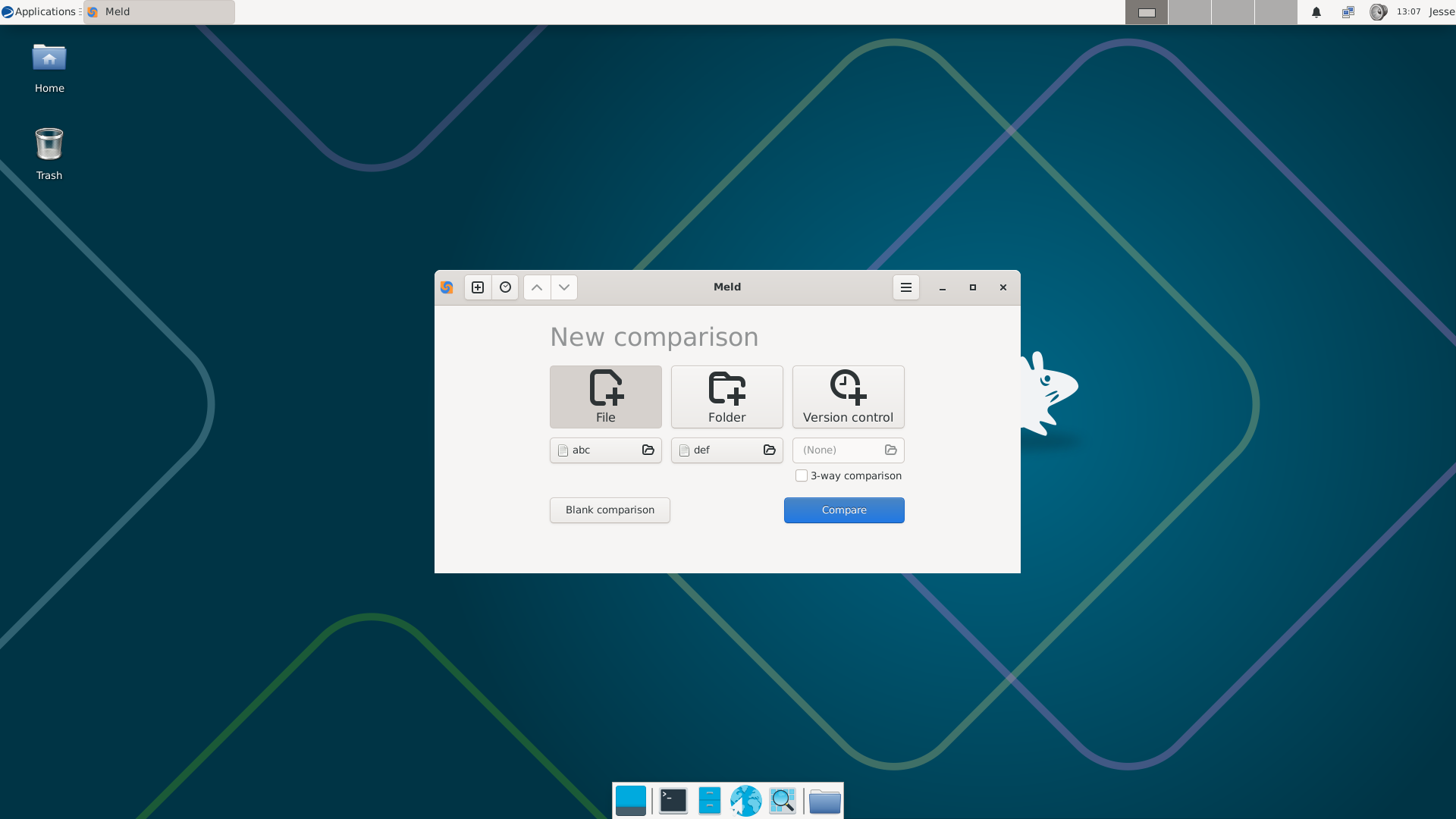This screenshot has width=1456, height=819.
Task: Click user name Jesse in panel
Action: (x=1442, y=12)
